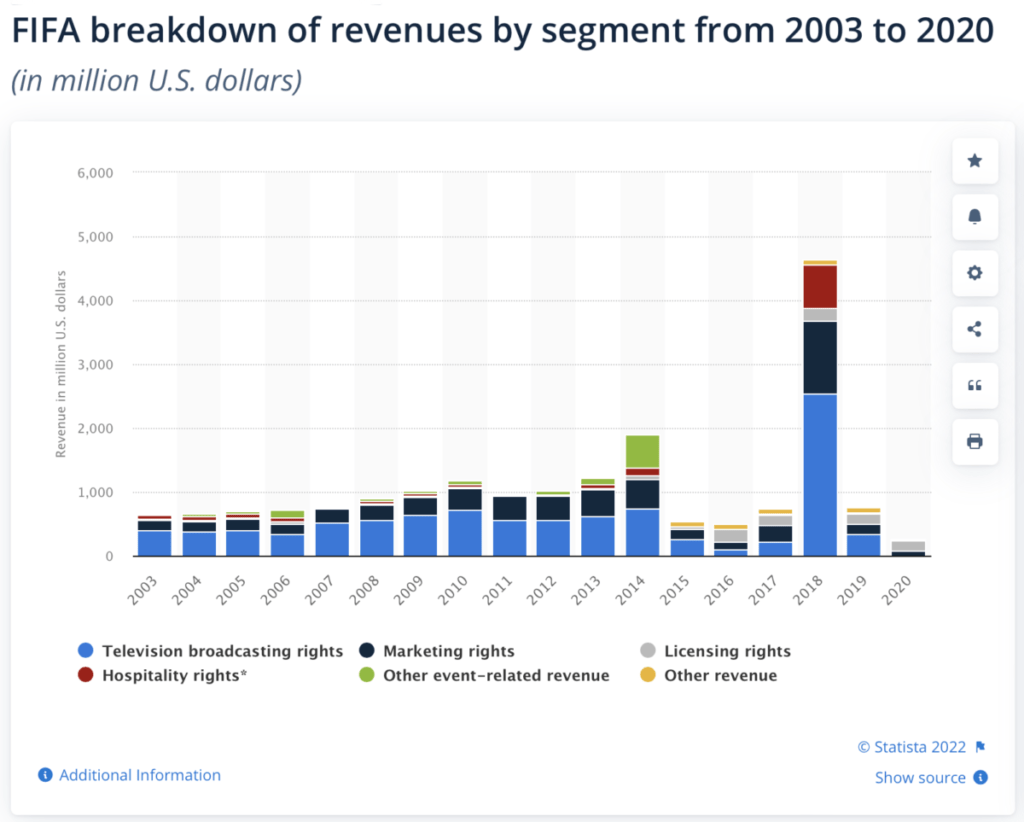Click the yellow Other revenue legend dot

click(648, 674)
